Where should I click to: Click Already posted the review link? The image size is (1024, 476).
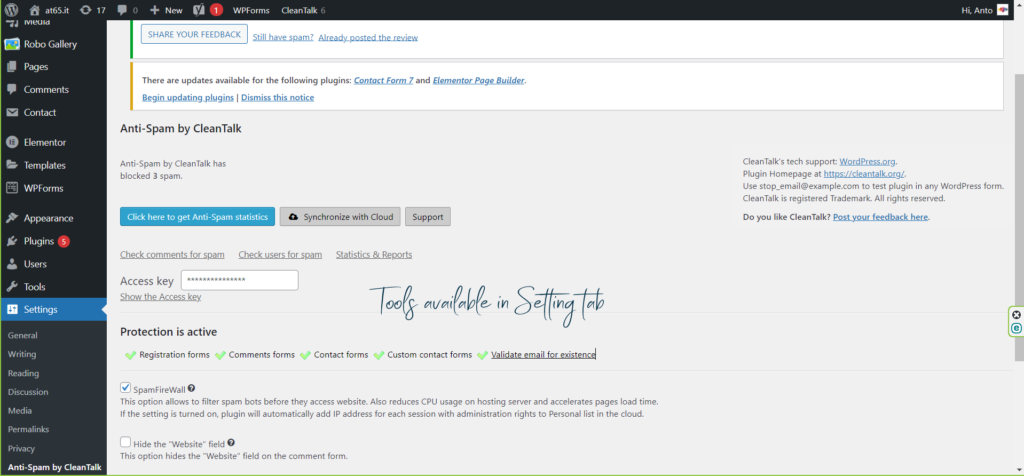pos(368,37)
